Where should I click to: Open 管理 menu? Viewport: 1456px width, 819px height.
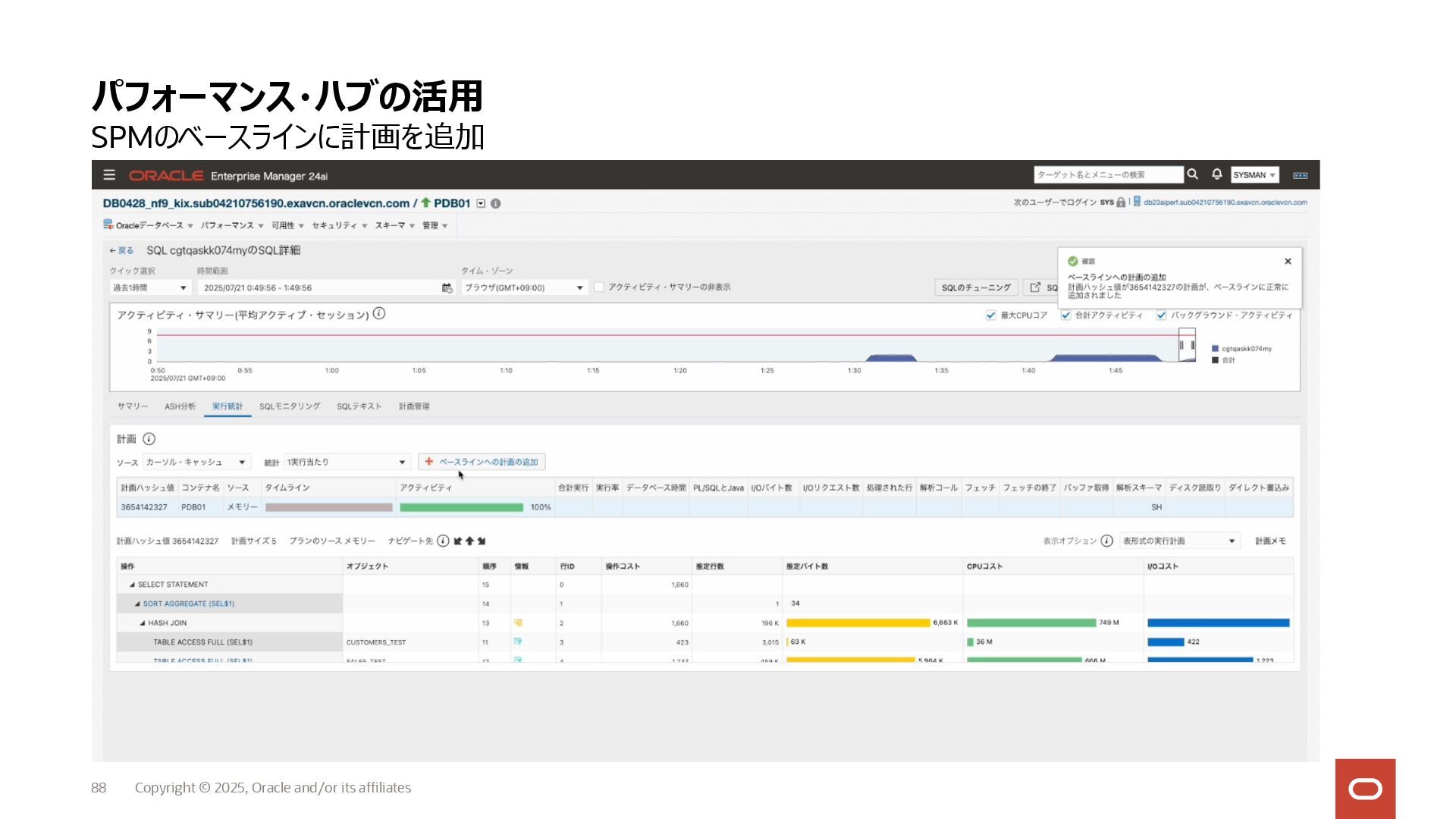(x=435, y=225)
